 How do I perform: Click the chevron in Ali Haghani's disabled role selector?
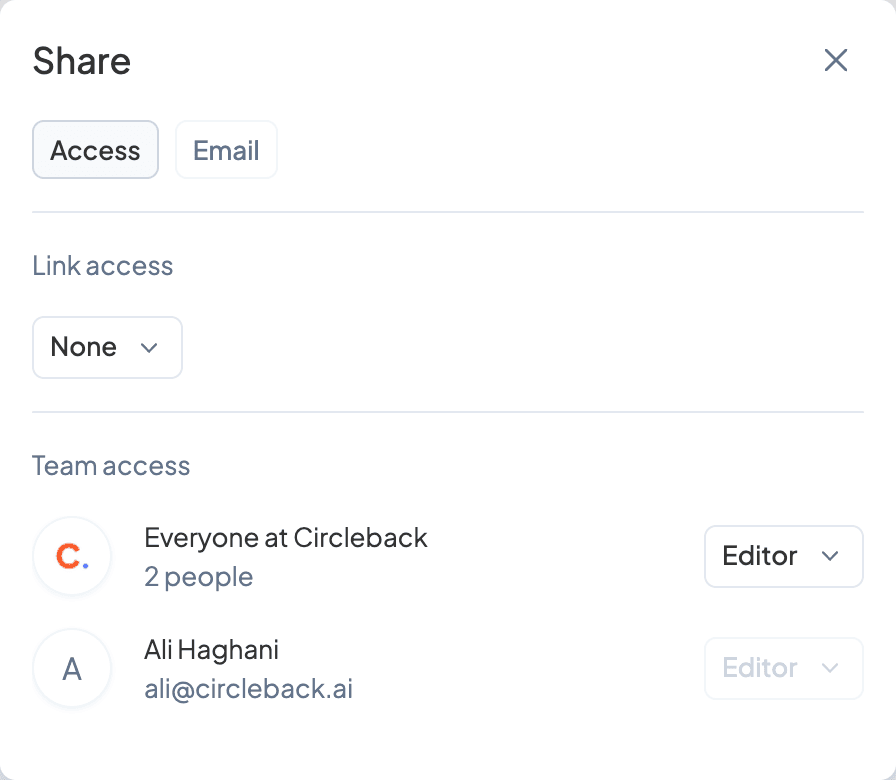829,668
